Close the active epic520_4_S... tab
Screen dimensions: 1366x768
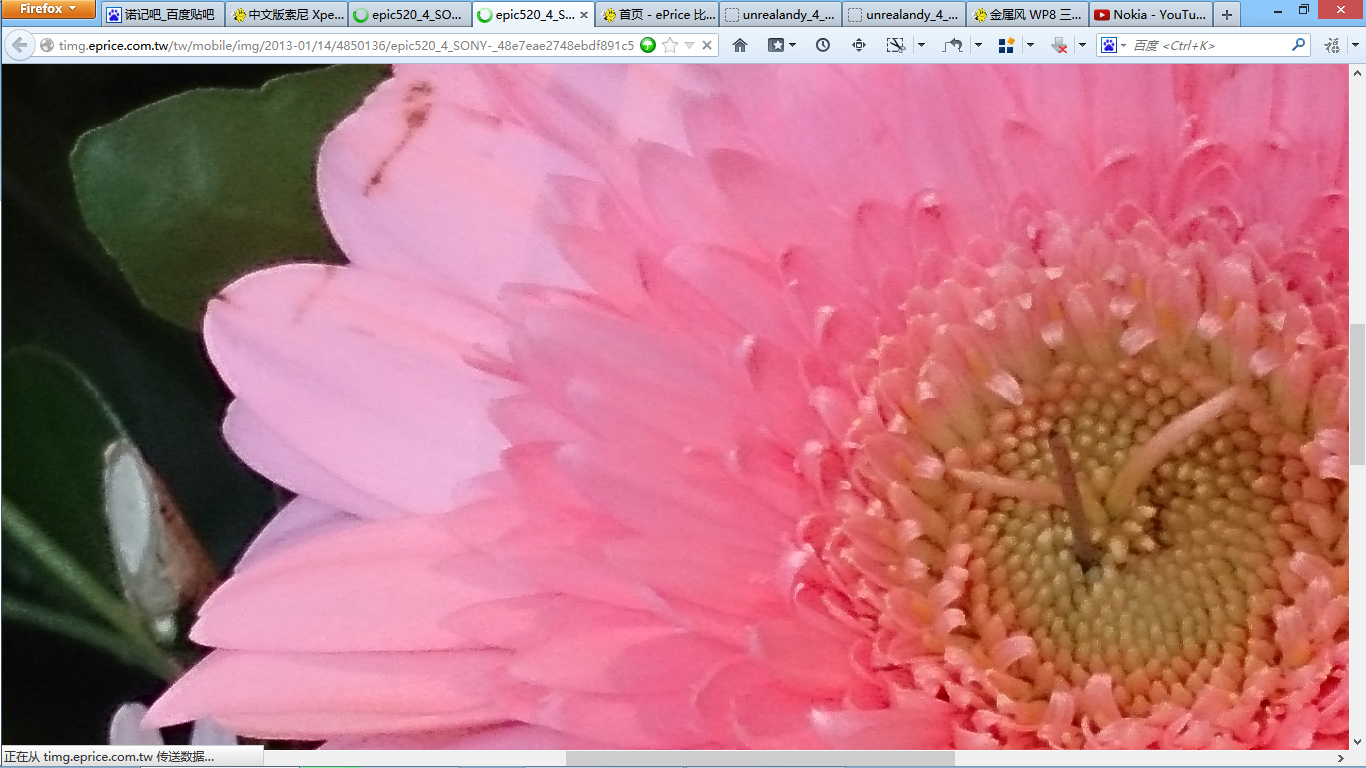point(584,15)
